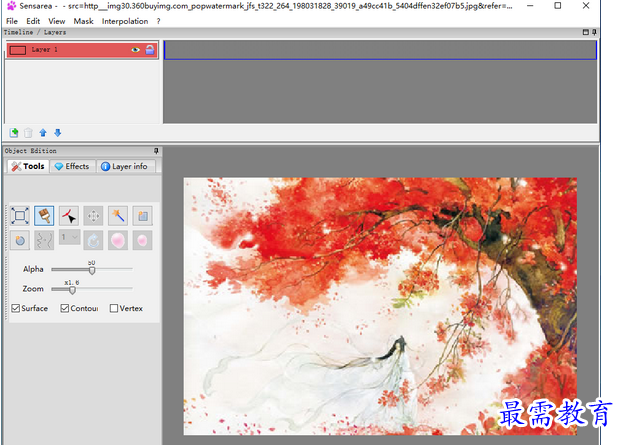Screen dimensions: 621x445
Task: Click the Alpha slider label
Action: 33,269
